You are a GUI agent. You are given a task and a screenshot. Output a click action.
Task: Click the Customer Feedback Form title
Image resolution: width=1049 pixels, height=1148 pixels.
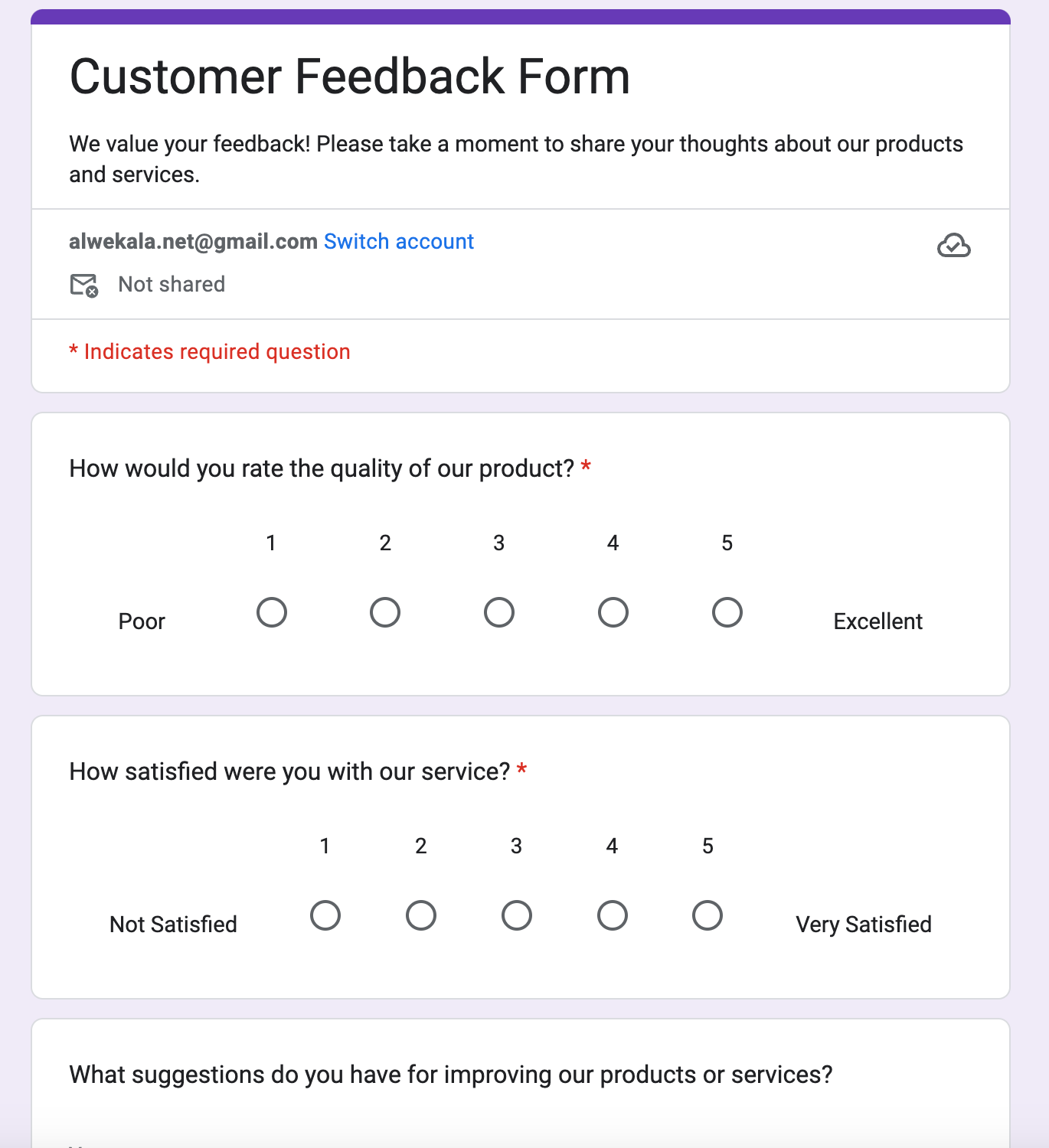point(350,77)
